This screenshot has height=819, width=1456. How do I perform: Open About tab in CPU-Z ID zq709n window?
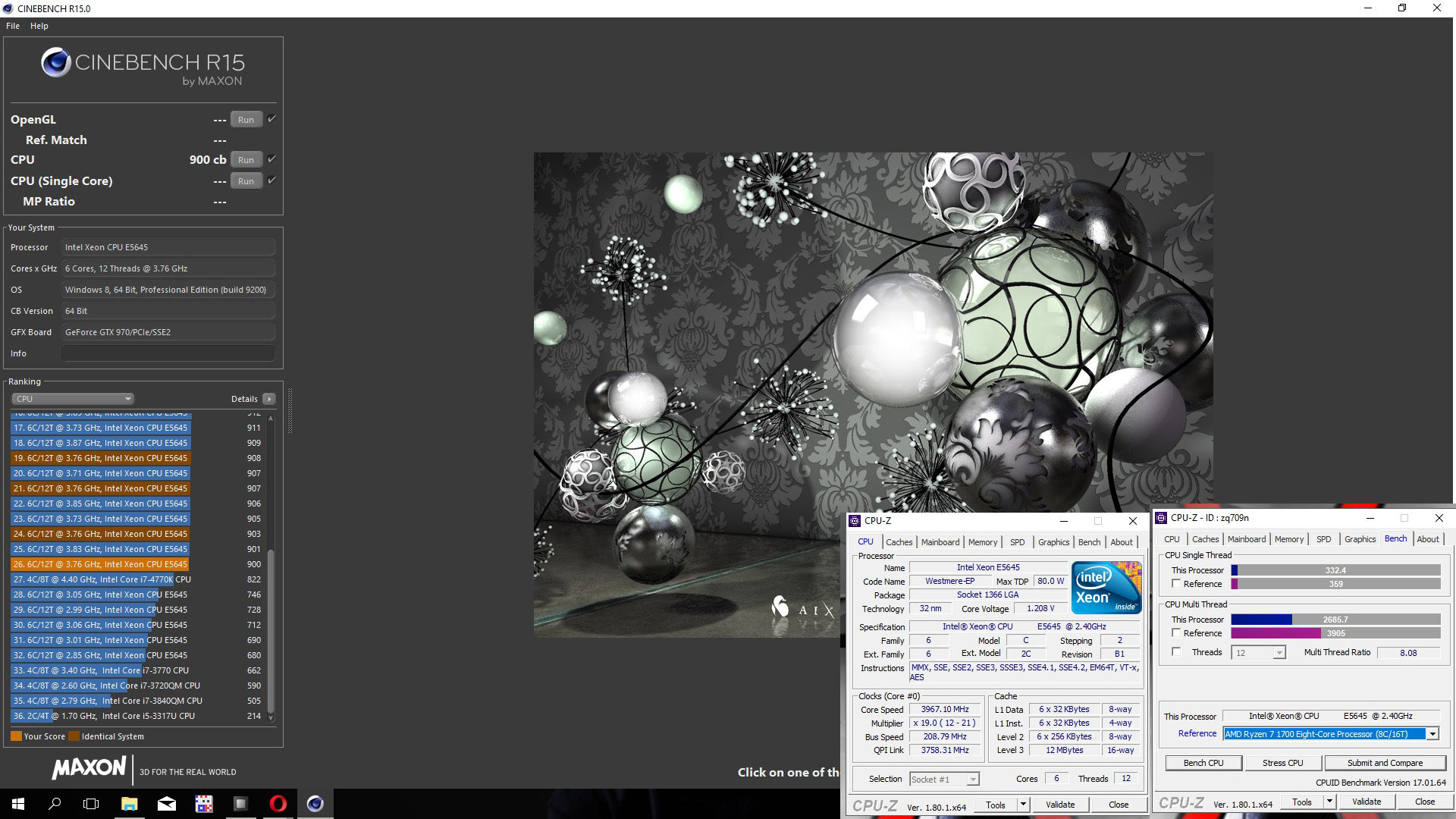tap(1428, 539)
